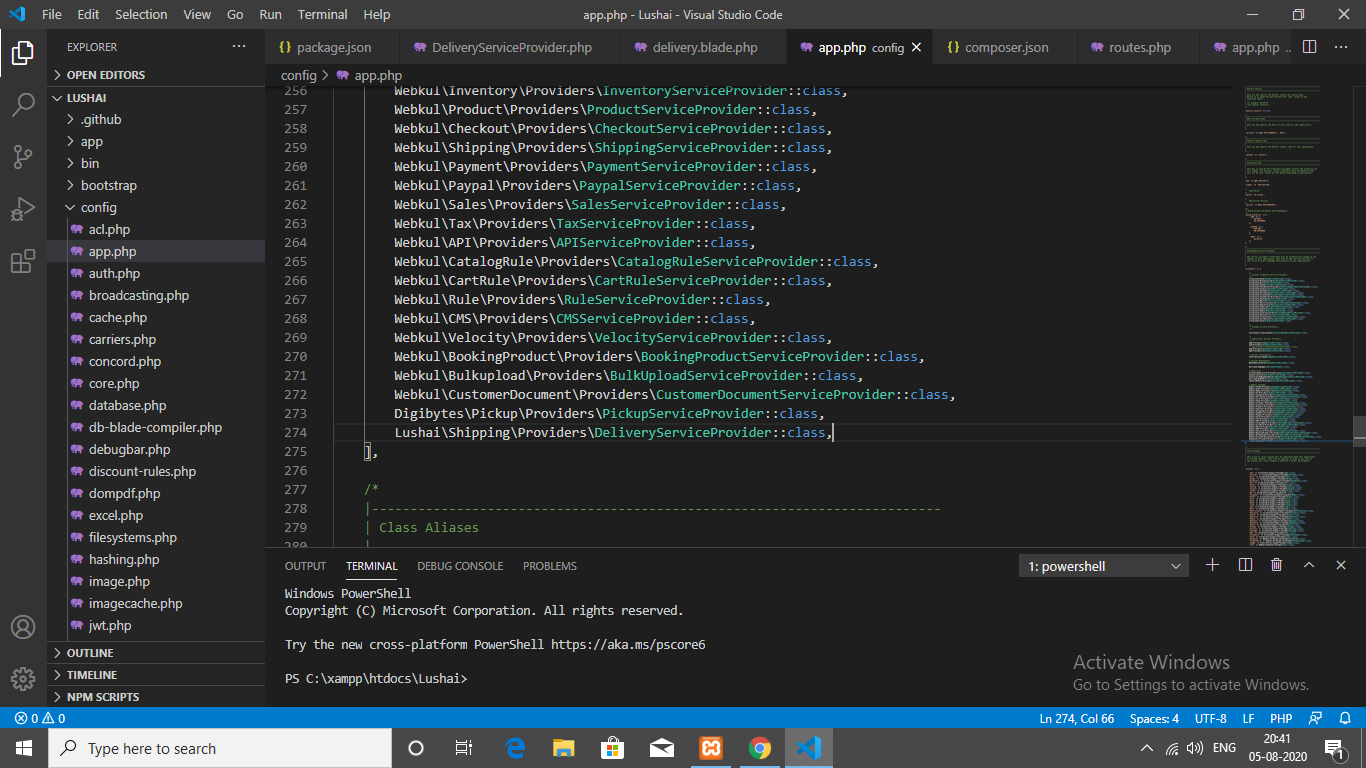Change end of line sequence LF

1248,718
